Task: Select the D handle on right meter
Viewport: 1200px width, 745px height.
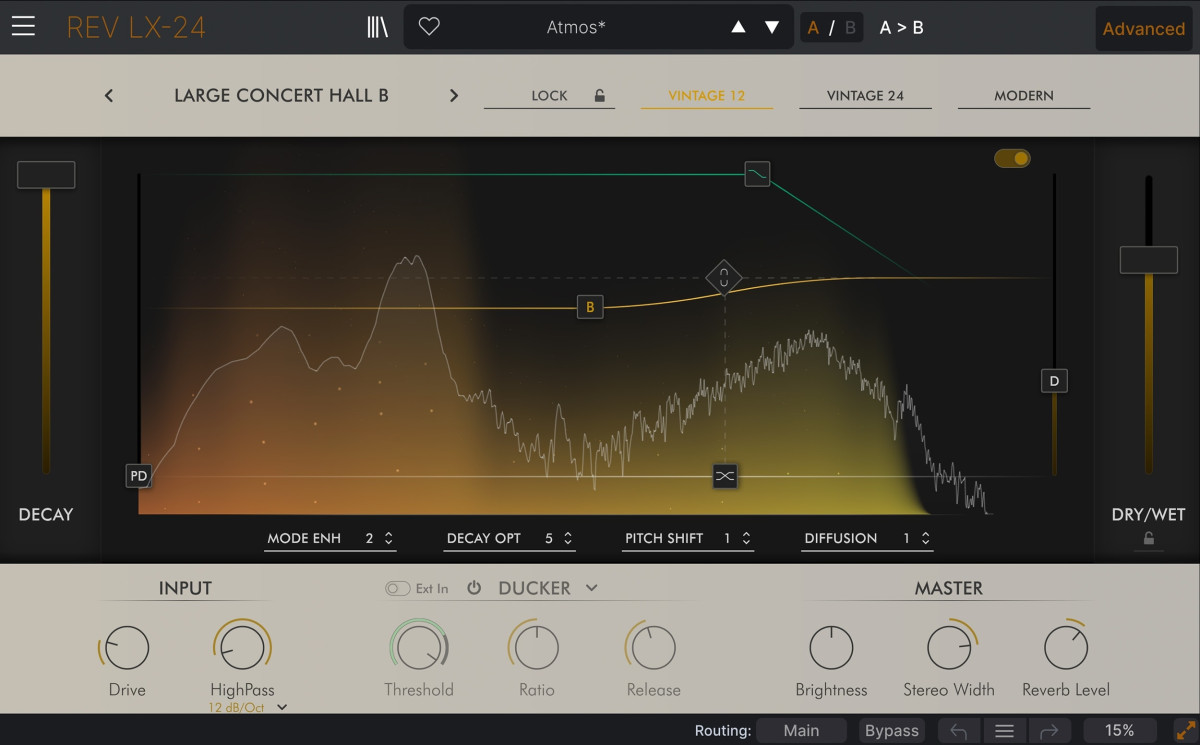Action: (x=1054, y=380)
